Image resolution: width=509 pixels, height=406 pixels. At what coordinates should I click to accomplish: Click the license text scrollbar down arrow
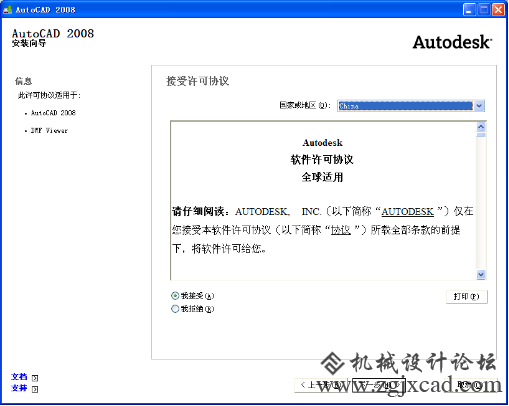pyautogui.click(x=481, y=274)
